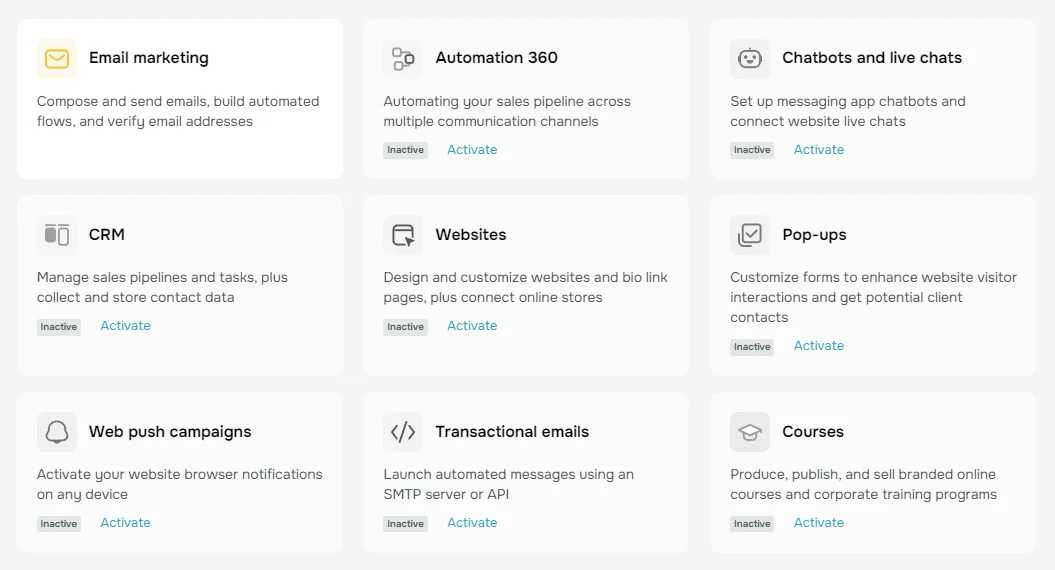
Task: Click the CRM columns icon
Action: point(57,235)
